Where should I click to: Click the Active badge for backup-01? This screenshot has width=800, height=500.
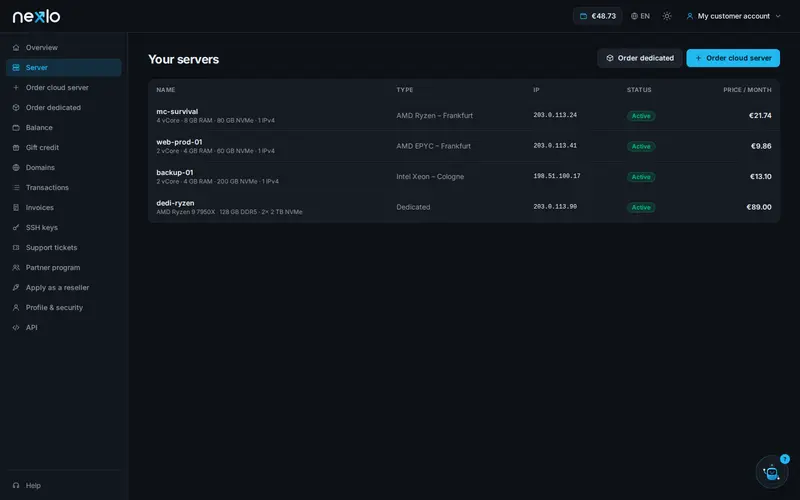[641, 177]
